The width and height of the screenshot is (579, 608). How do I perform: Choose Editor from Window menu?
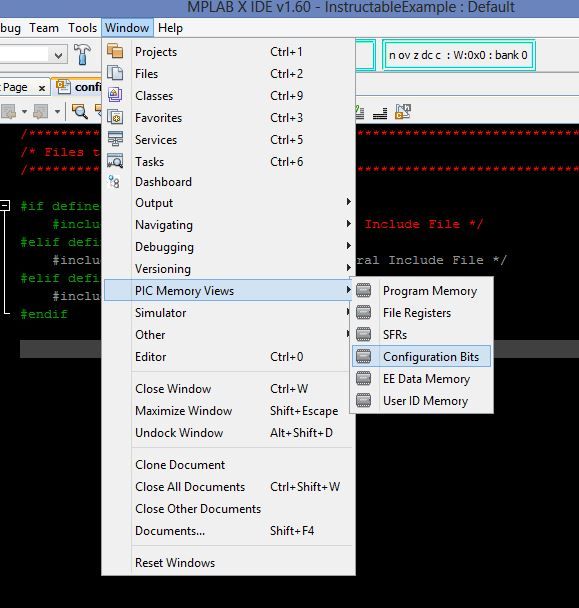pyautogui.click(x=229, y=356)
